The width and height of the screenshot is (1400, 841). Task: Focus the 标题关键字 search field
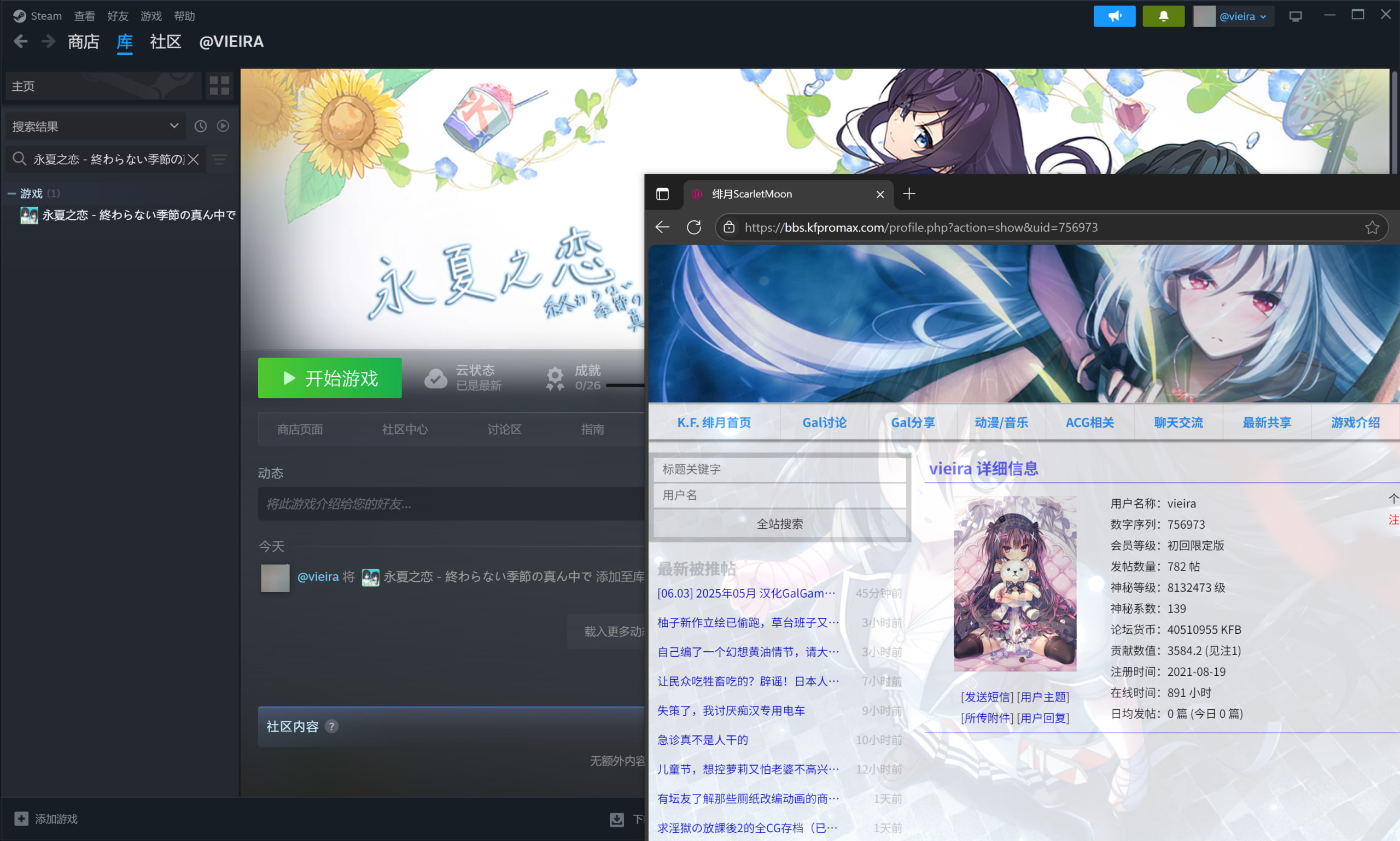tap(779, 469)
